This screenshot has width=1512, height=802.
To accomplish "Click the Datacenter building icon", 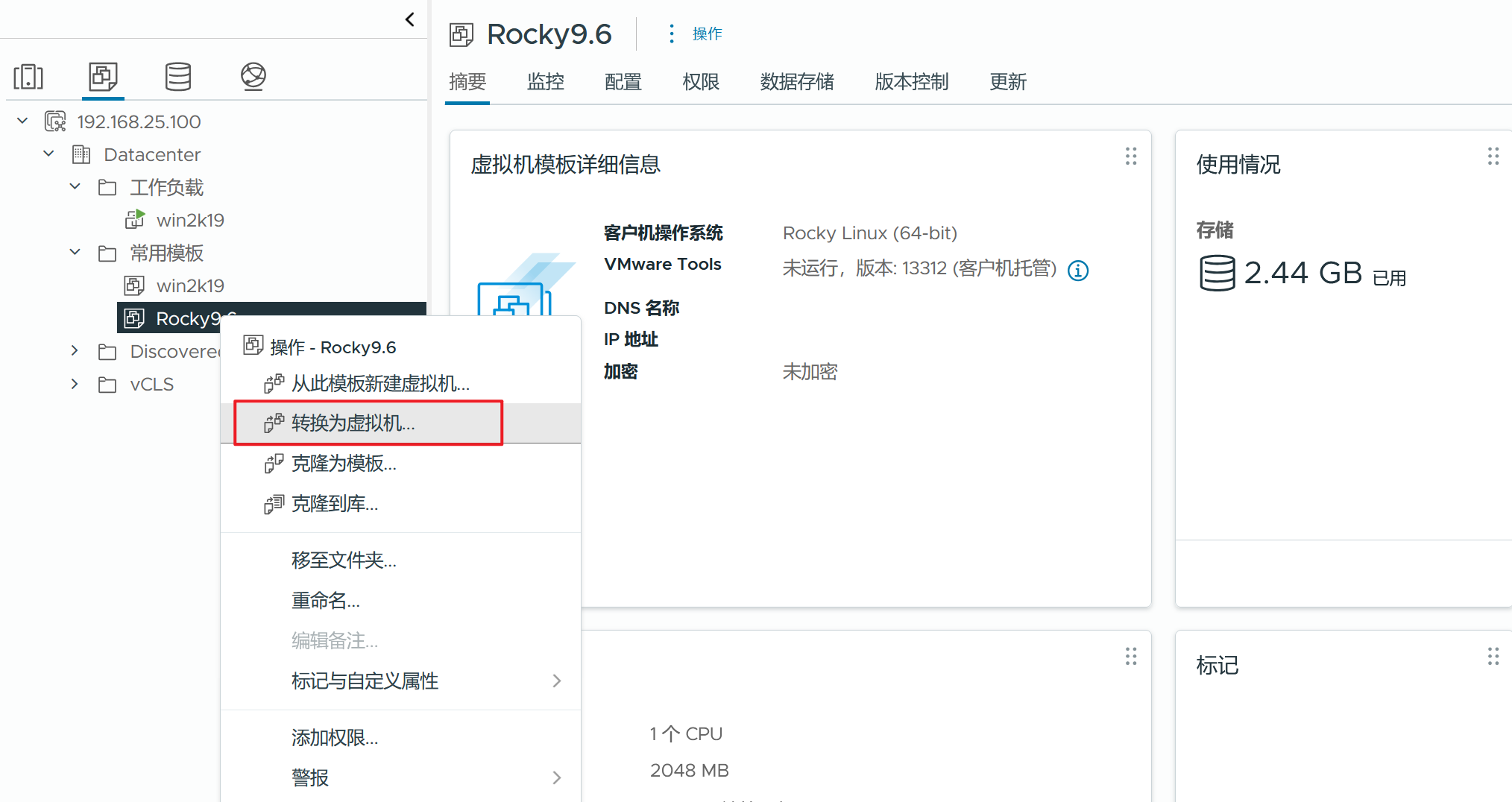I will pyautogui.click(x=81, y=154).
